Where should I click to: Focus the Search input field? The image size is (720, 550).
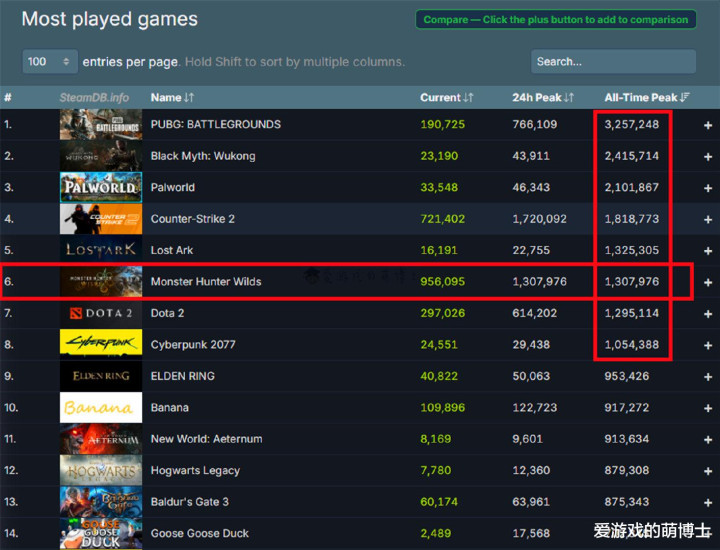click(x=613, y=62)
